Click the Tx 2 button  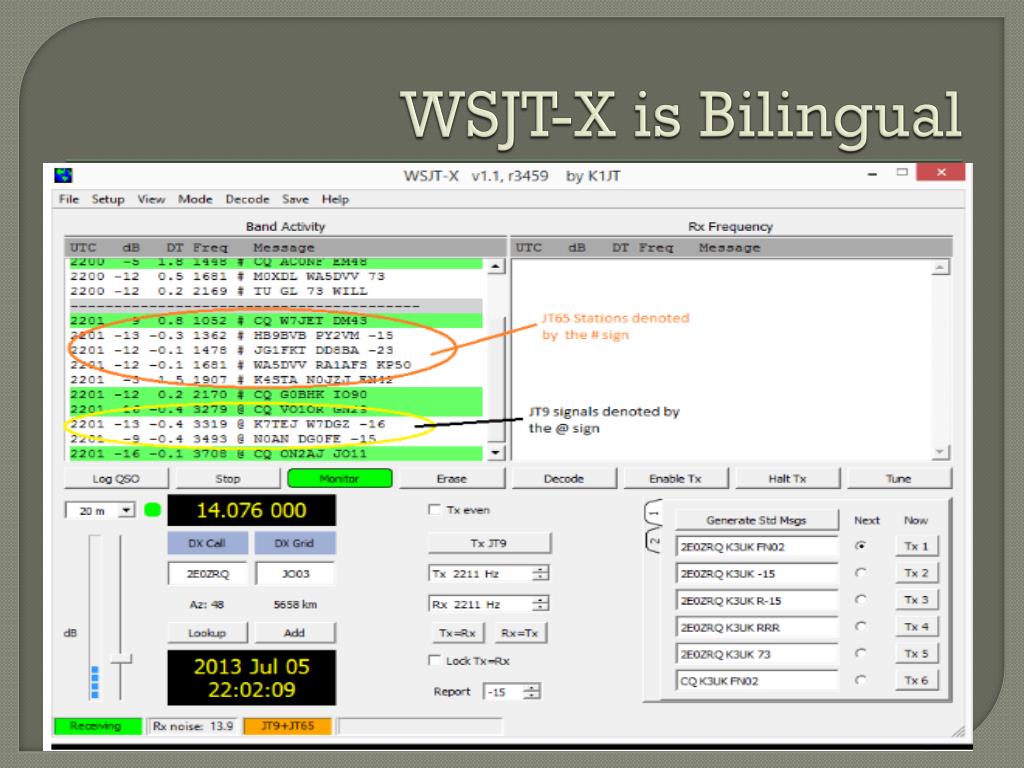pos(916,573)
